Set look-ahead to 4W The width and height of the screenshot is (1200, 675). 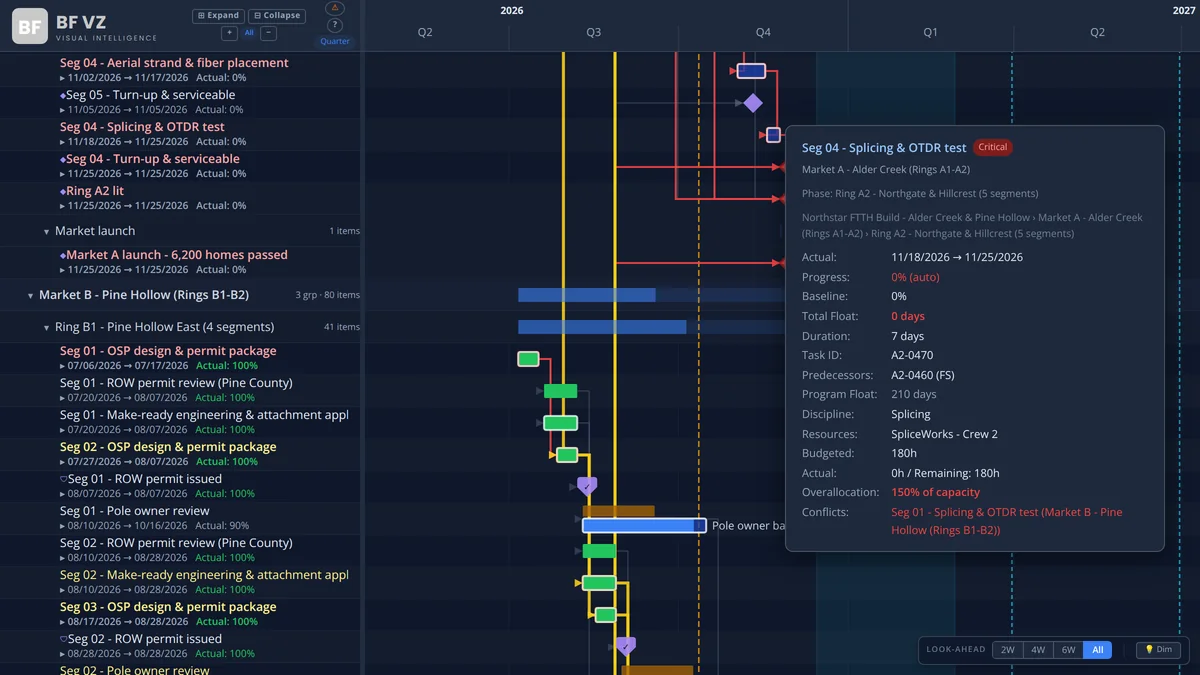coord(1038,650)
